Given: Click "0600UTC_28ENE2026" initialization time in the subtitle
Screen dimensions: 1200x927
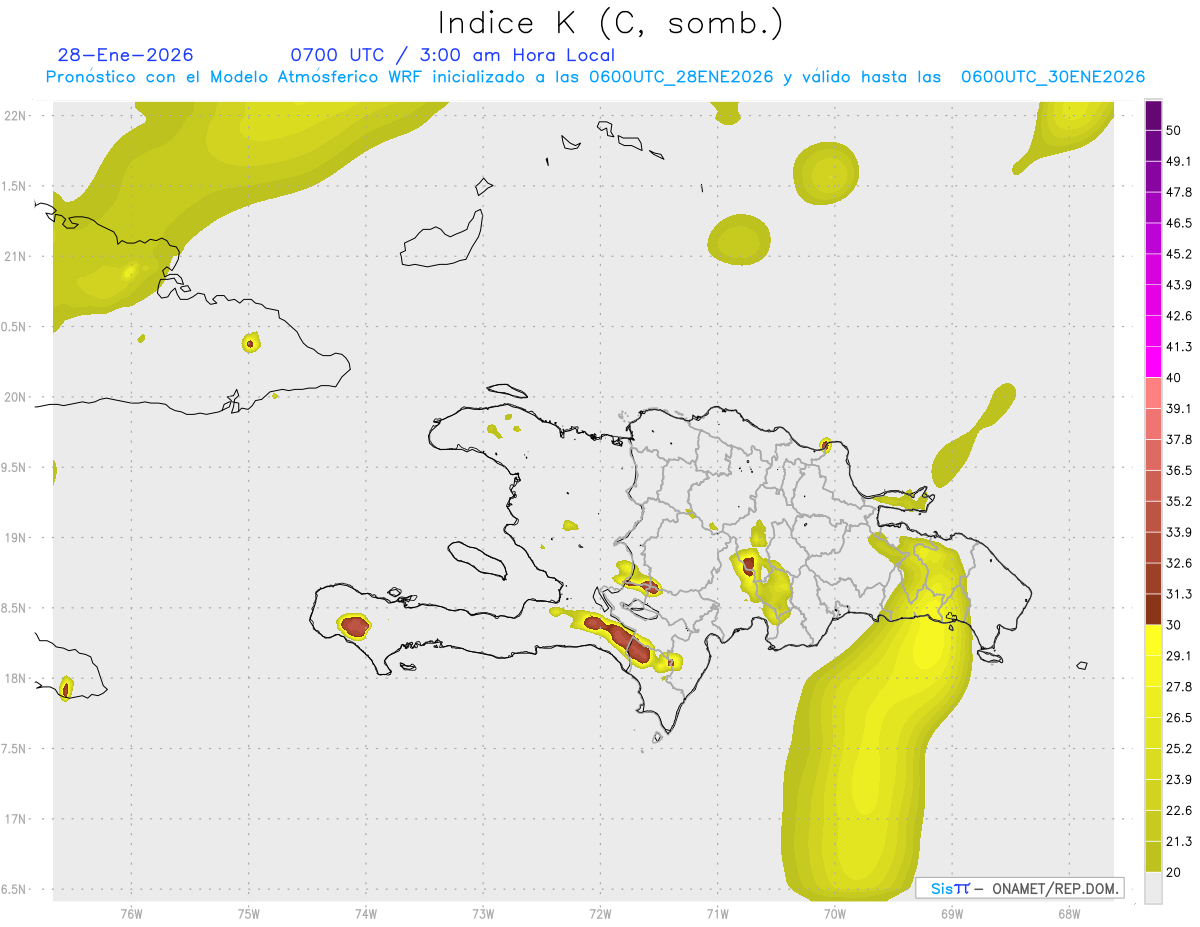Looking at the screenshot, I should pyautogui.click(x=681, y=77).
